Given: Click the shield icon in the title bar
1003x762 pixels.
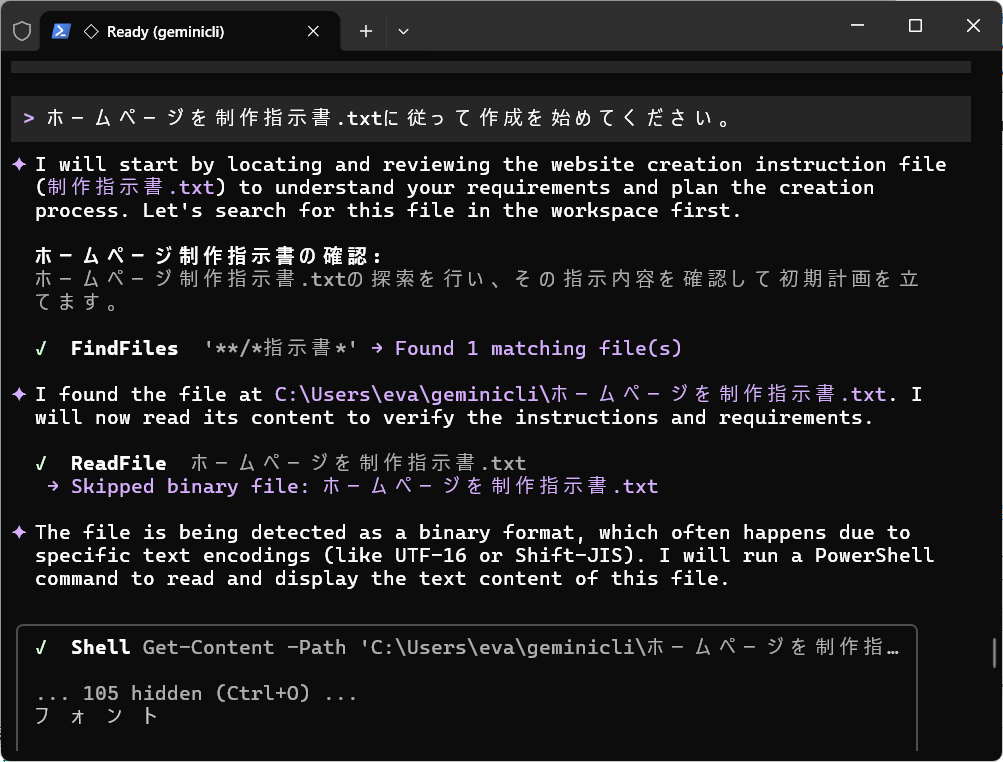Looking at the screenshot, I should coord(22,31).
